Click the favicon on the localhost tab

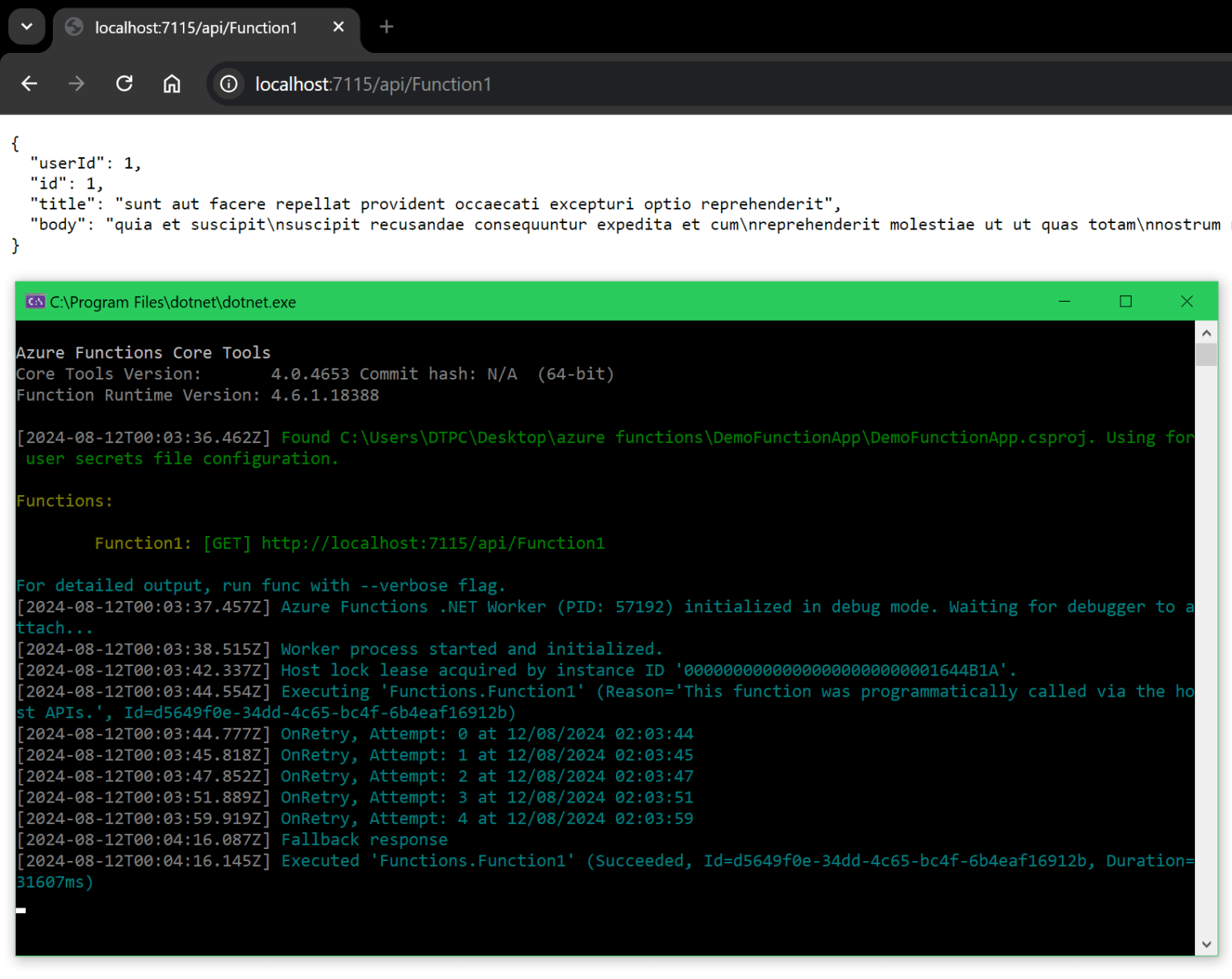click(74, 26)
